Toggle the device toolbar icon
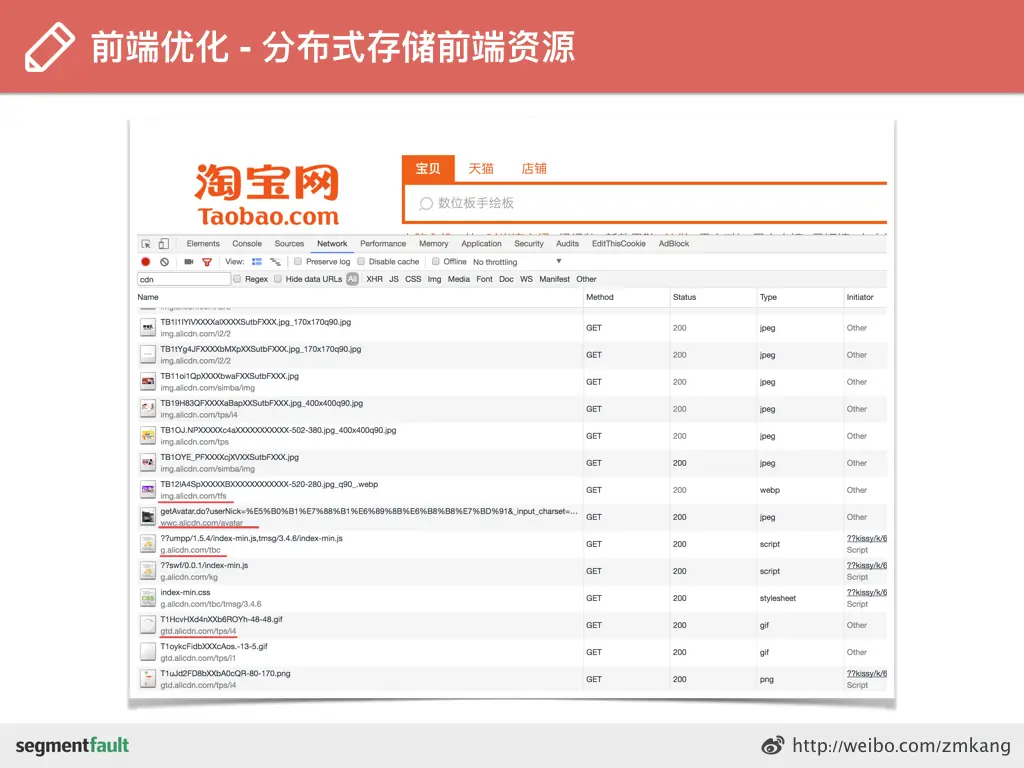 pyautogui.click(x=164, y=244)
